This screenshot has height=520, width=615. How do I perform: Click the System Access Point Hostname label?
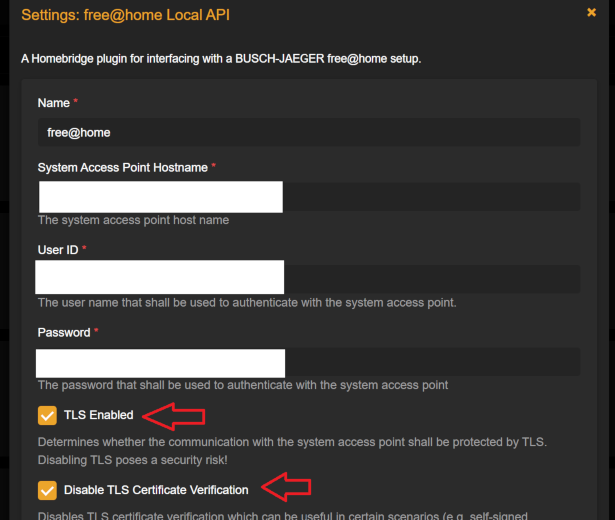[x=123, y=167]
